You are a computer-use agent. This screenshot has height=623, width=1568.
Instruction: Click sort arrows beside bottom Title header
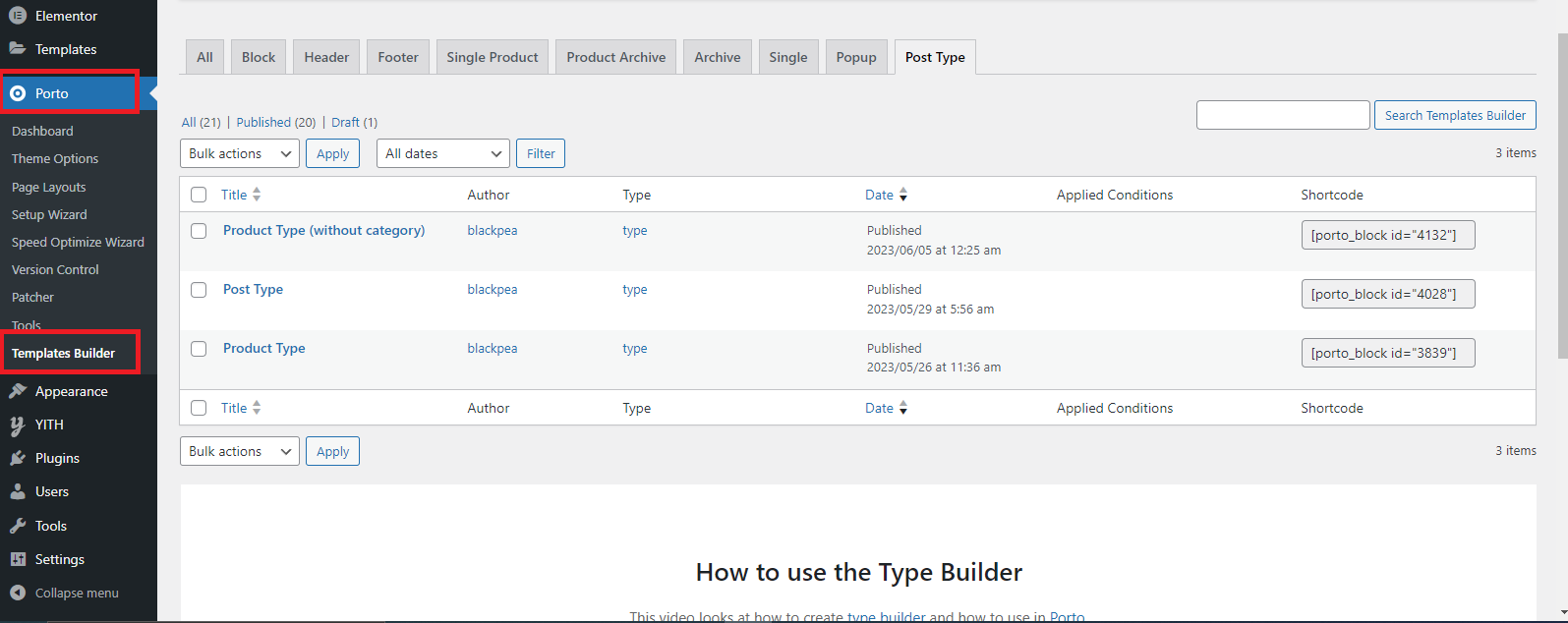pos(257,408)
